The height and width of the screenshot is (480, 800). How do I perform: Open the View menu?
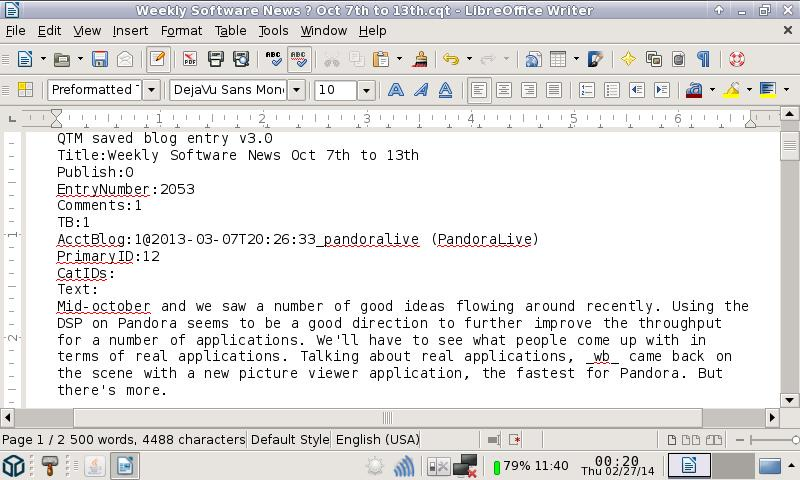click(87, 31)
